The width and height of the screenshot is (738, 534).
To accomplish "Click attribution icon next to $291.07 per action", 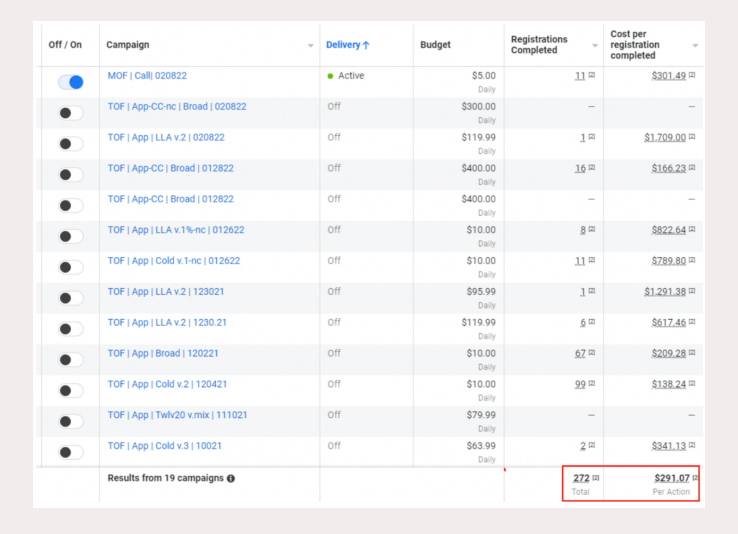I will pyautogui.click(x=695, y=478).
